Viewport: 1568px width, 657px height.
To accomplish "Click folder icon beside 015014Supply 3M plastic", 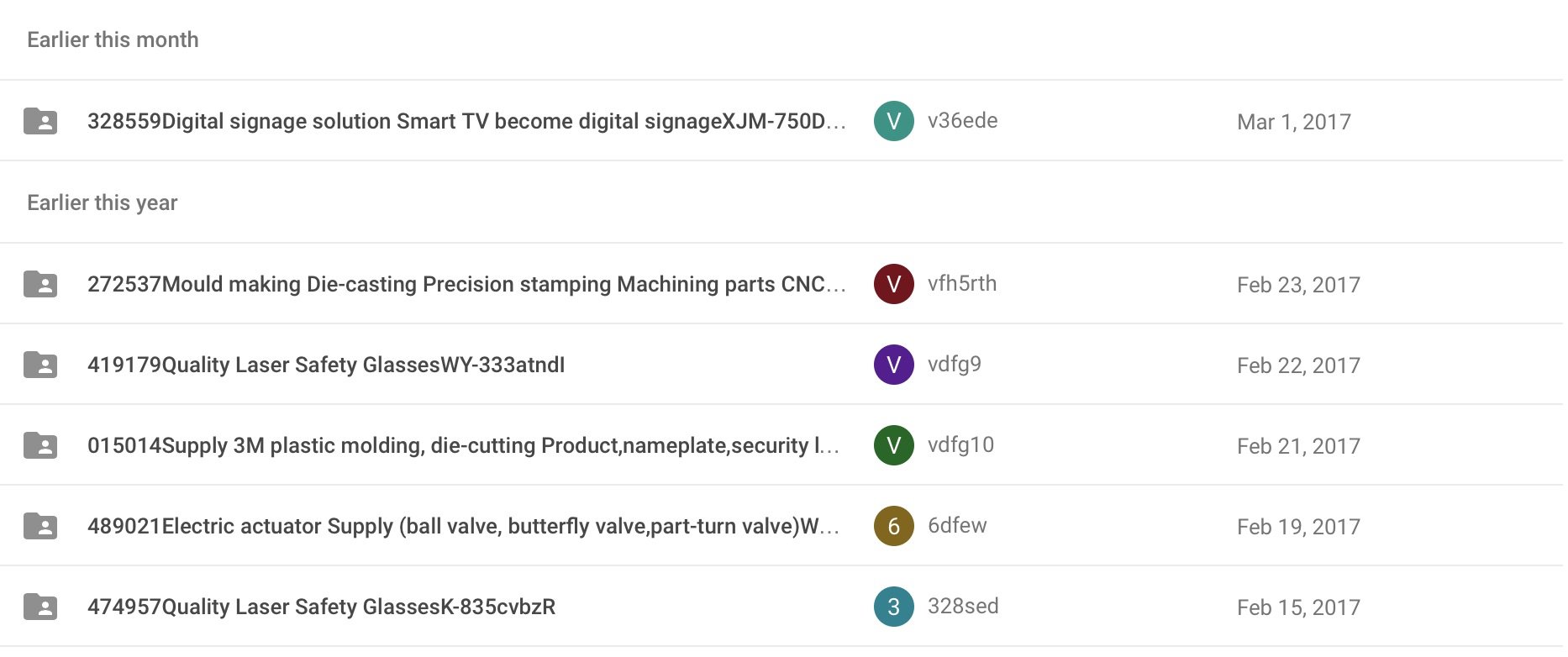I will coord(40,445).
